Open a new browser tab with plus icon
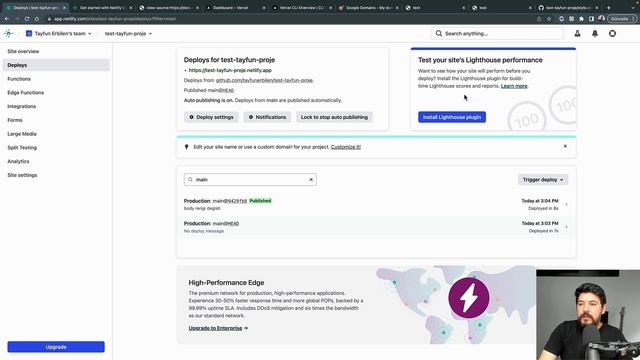This screenshot has width=640, height=360. click(x=609, y=8)
